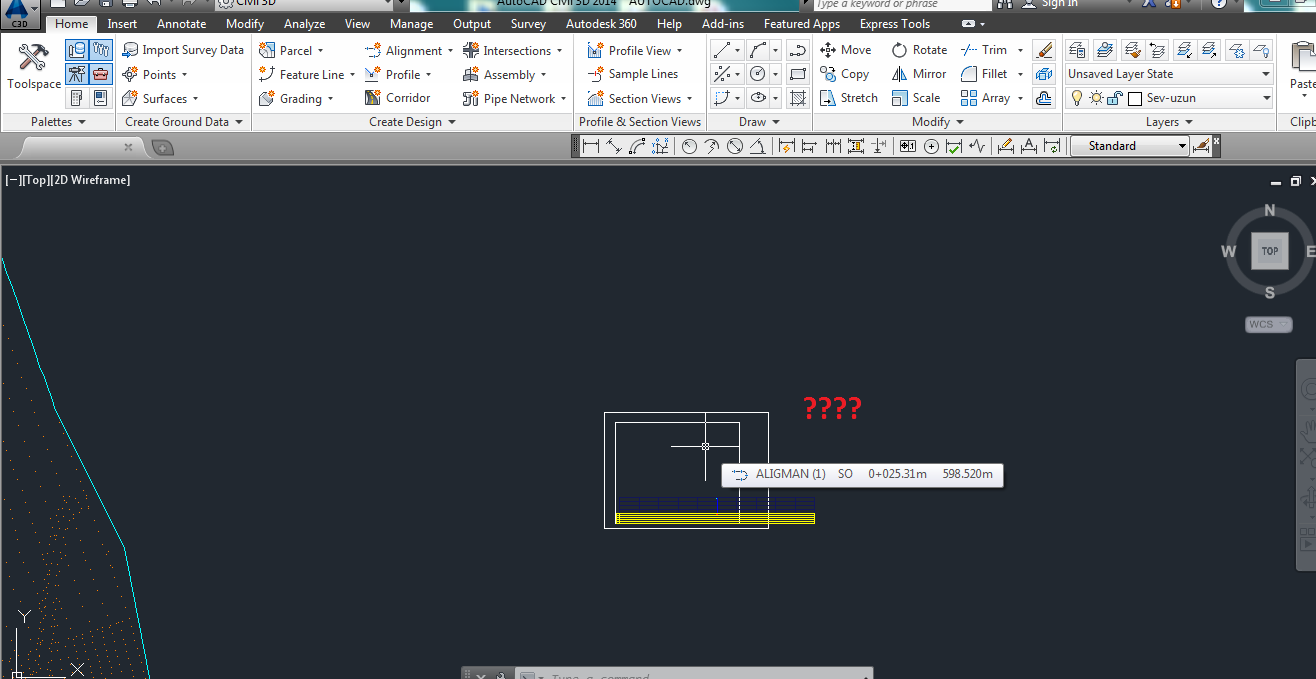Toggle freeze on the Sev-uzun layer
1316x679 pixels.
click(1095, 97)
